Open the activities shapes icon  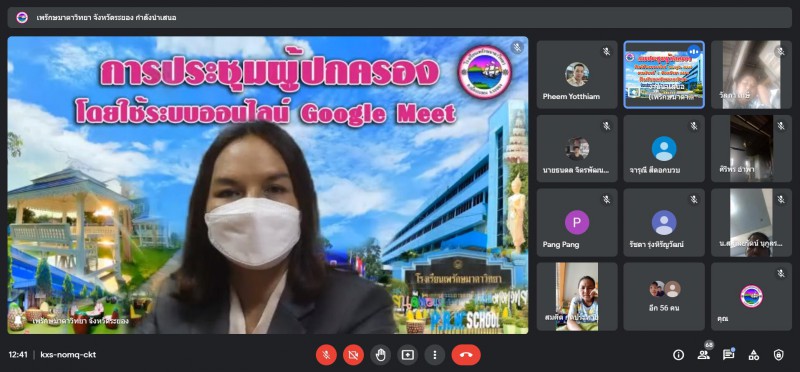coord(754,355)
